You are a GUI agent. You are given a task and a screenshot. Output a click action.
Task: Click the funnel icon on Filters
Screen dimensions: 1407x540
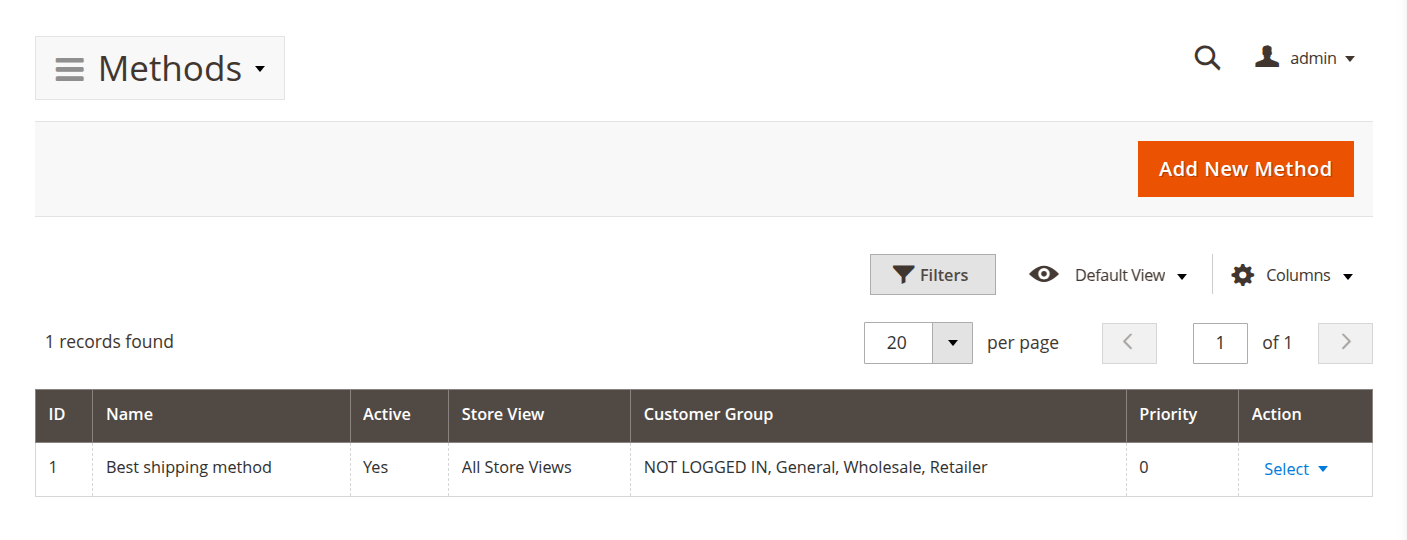903,275
